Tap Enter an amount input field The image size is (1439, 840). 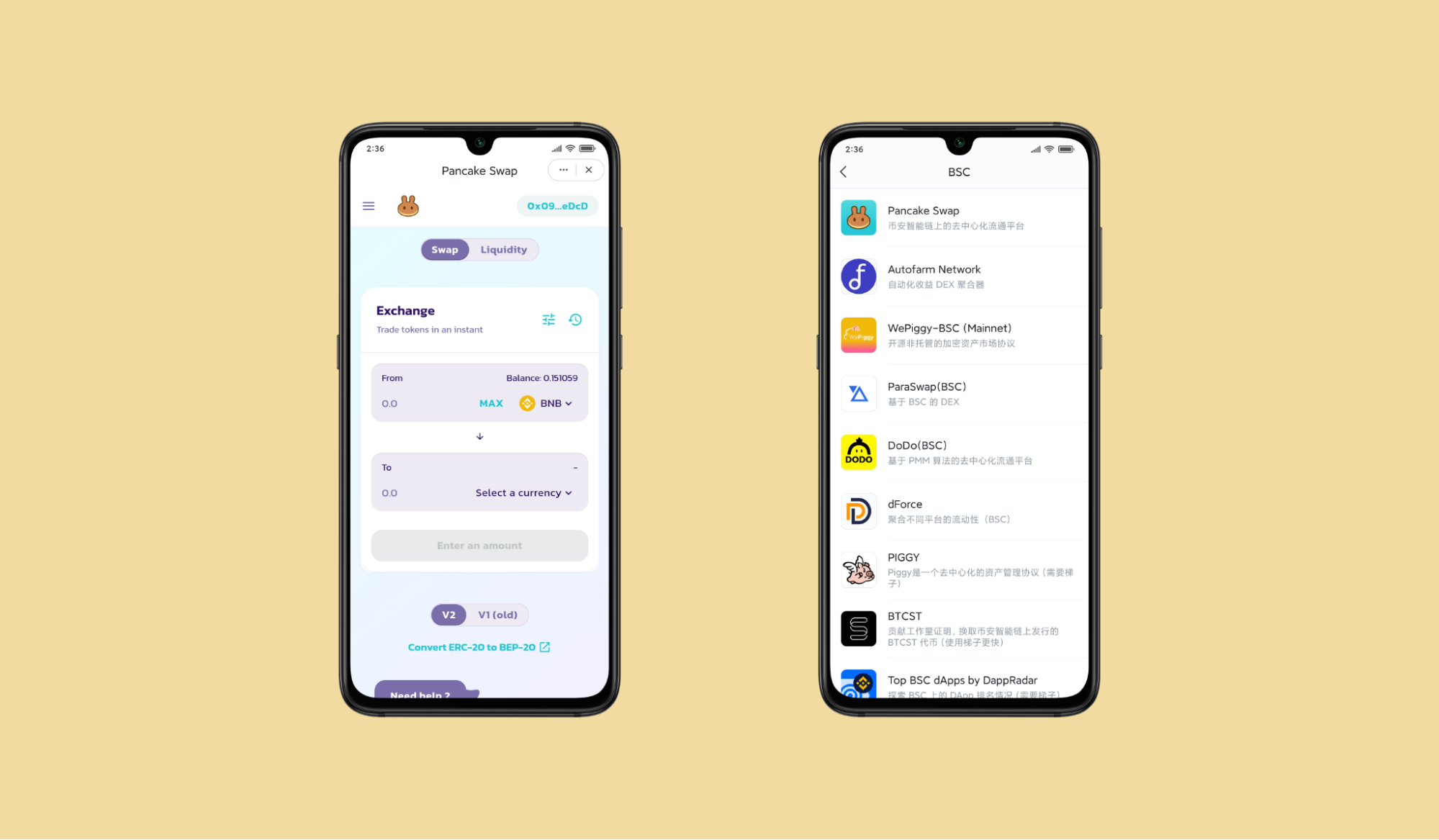pos(478,545)
